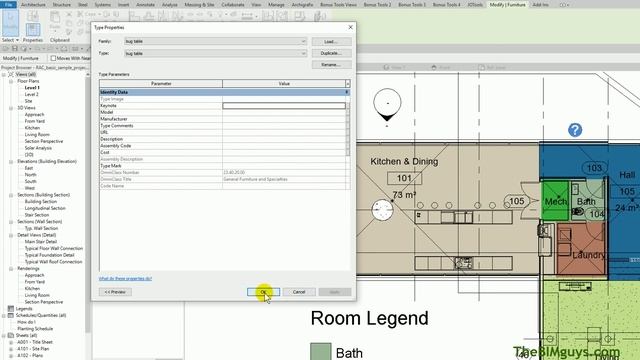640x360 pixels.
Task: Select Level 1 in the project browser
Action: coord(32,88)
